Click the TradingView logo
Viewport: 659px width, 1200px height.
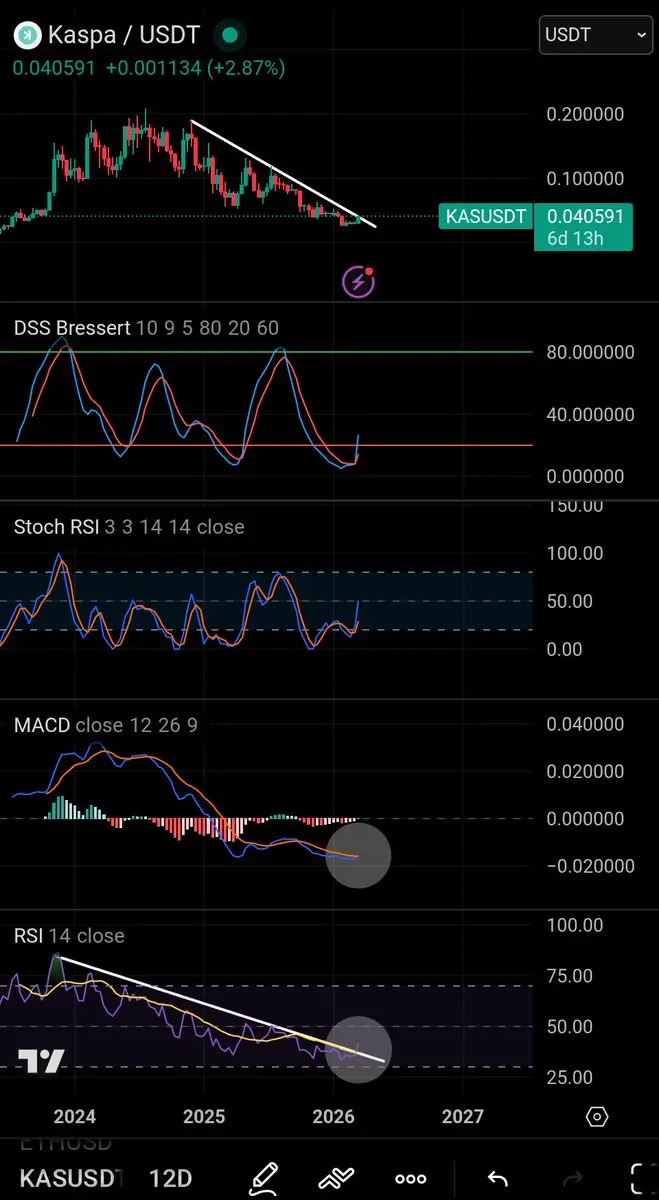(42, 1061)
